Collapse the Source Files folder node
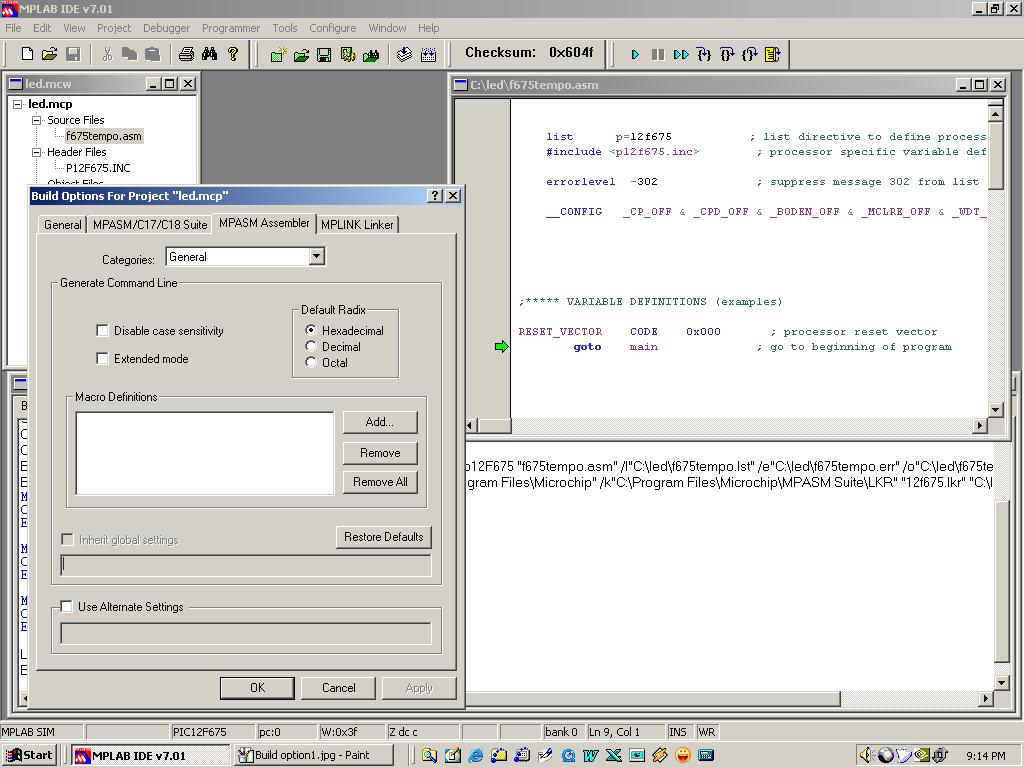1024x768 pixels. (x=37, y=120)
